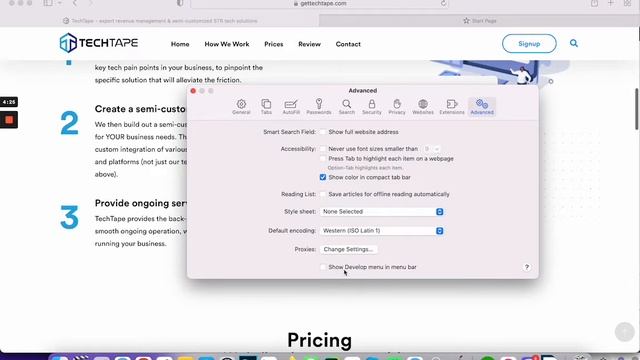Viewport: 640px width, 360px height.
Task: Open the Contact navigation link
Action: point(348,44)
